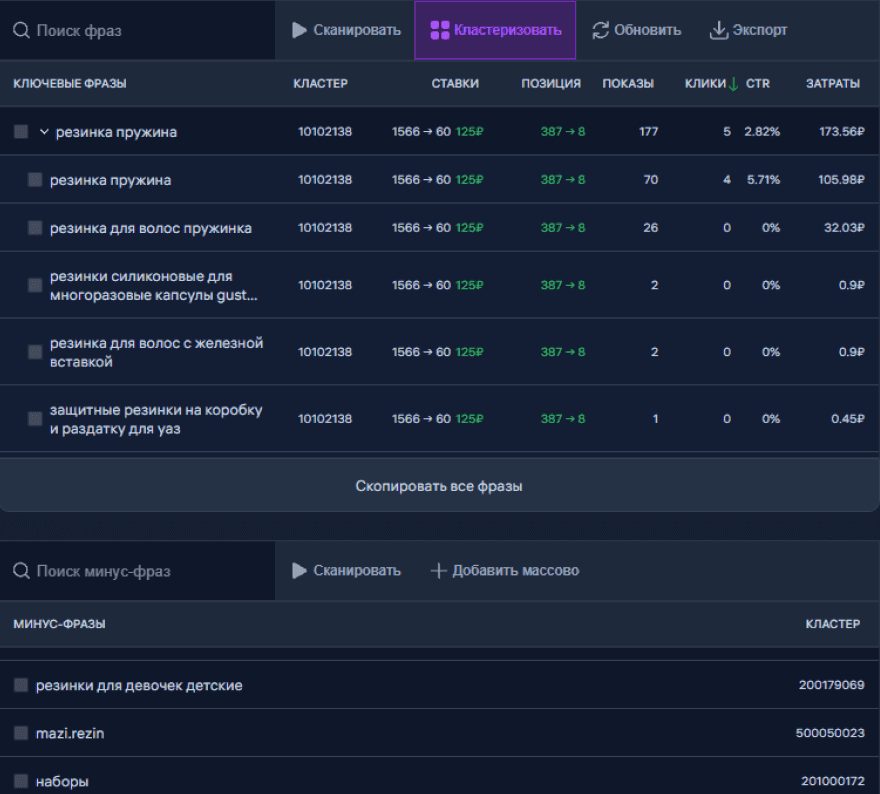Sort by Затраты column header
The width and height of the screenshot is (880, 794).
[832, 84]
